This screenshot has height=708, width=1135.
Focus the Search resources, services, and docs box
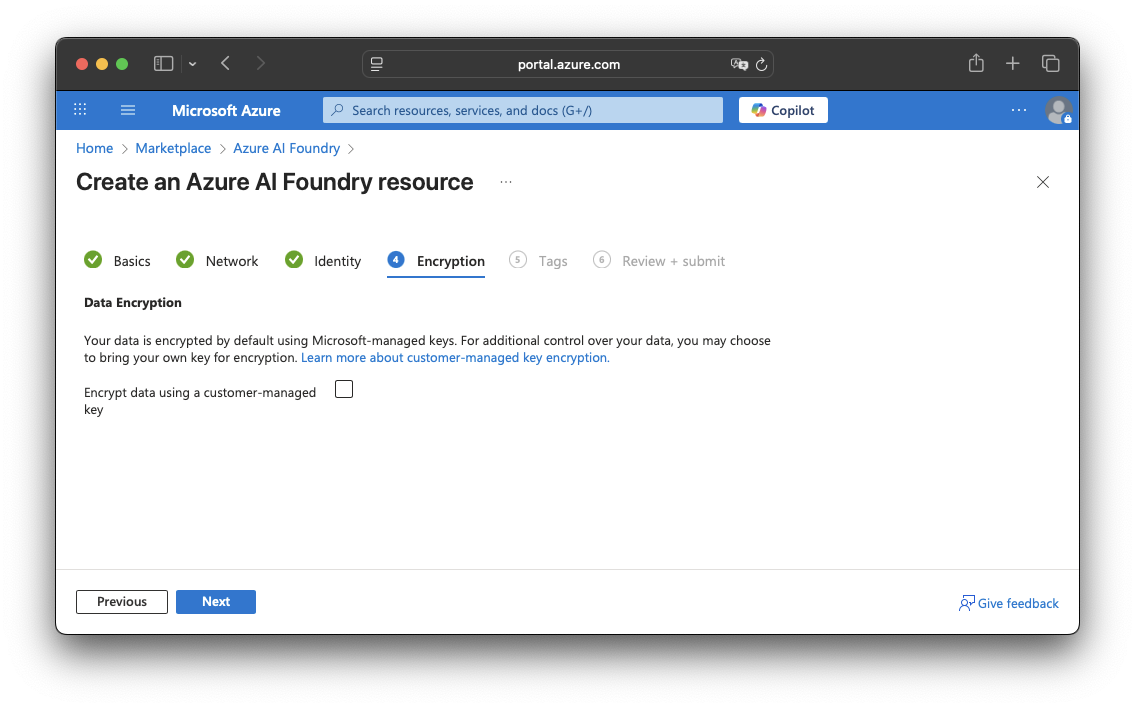click(x=523, y=110)
